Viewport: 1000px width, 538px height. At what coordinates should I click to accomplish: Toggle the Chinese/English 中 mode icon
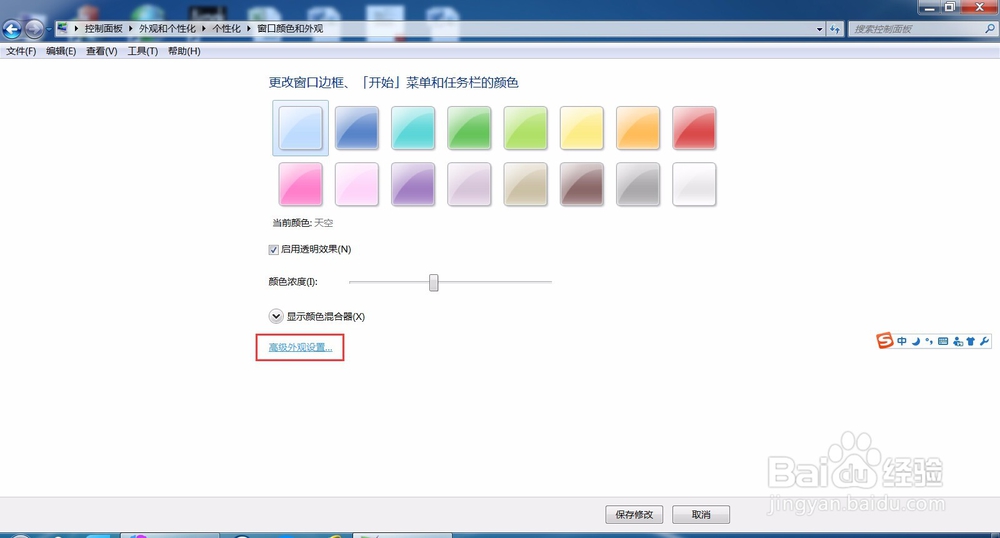pos(902,341)
